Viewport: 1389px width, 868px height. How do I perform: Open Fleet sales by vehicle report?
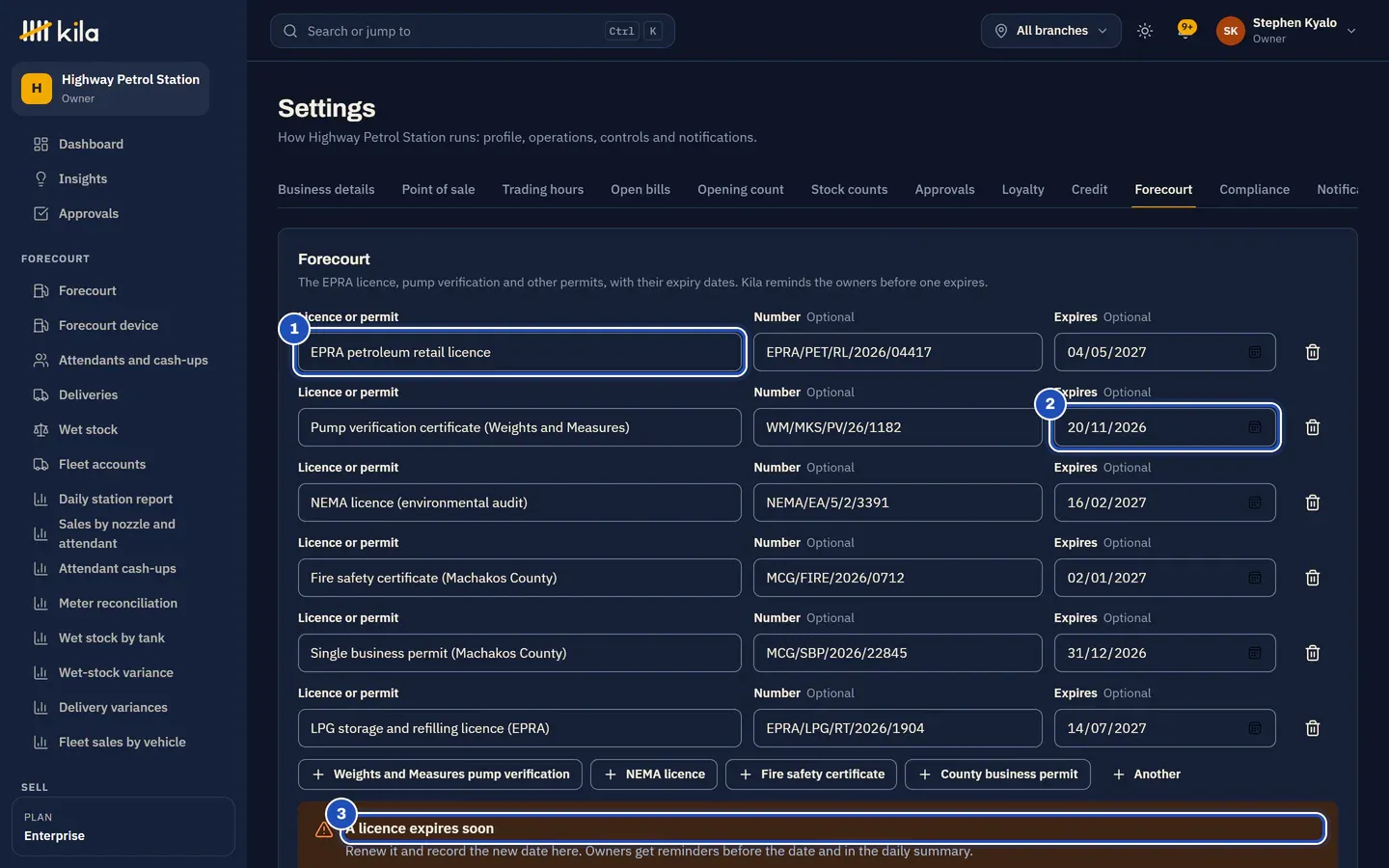pos(123,742)
